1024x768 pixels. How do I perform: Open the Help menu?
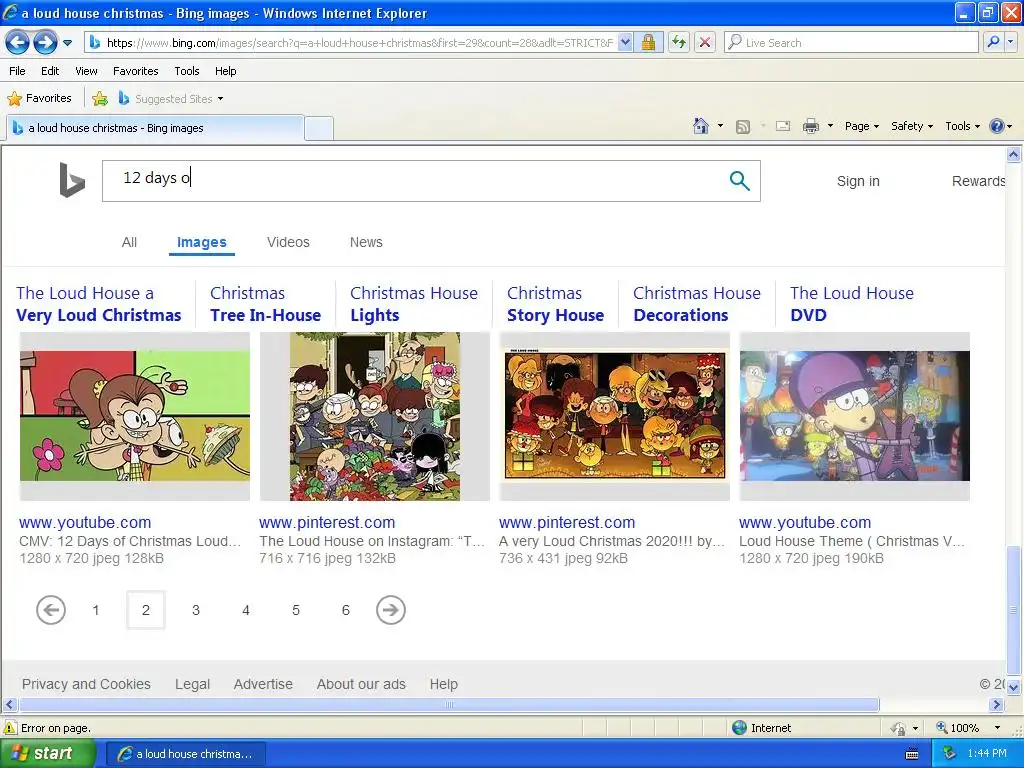point(225,71)
